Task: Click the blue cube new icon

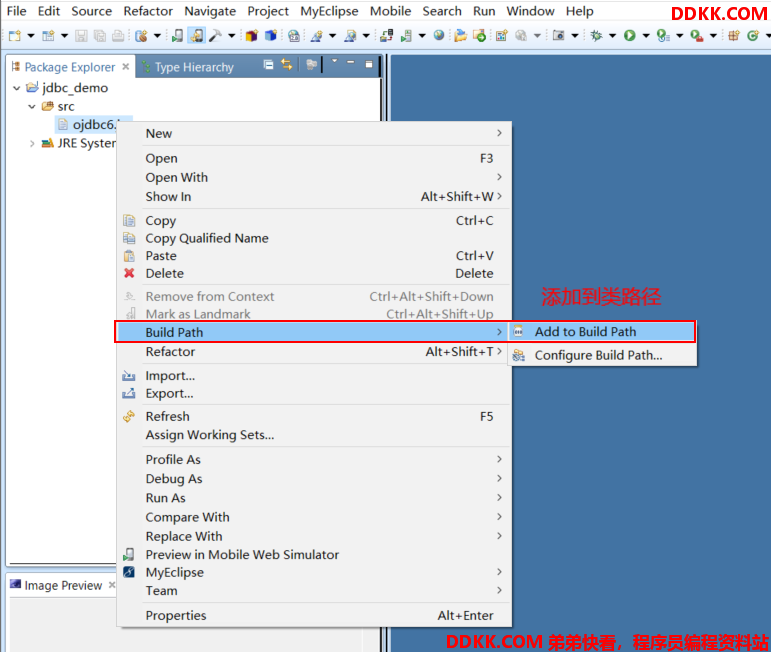Action: (x=271, y=35)
